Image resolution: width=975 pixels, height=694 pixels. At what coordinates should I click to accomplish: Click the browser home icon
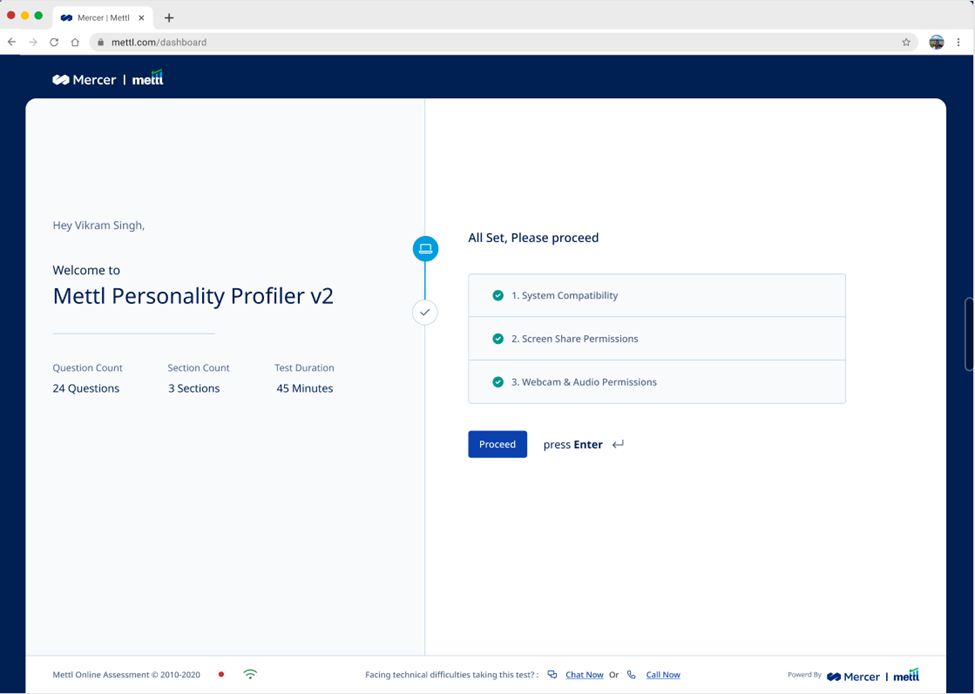(x=75, y=42)
